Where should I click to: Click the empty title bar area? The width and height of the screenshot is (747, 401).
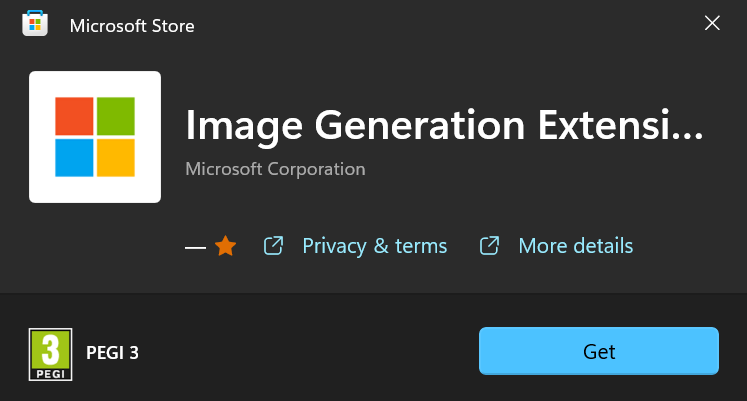[450, 25]
